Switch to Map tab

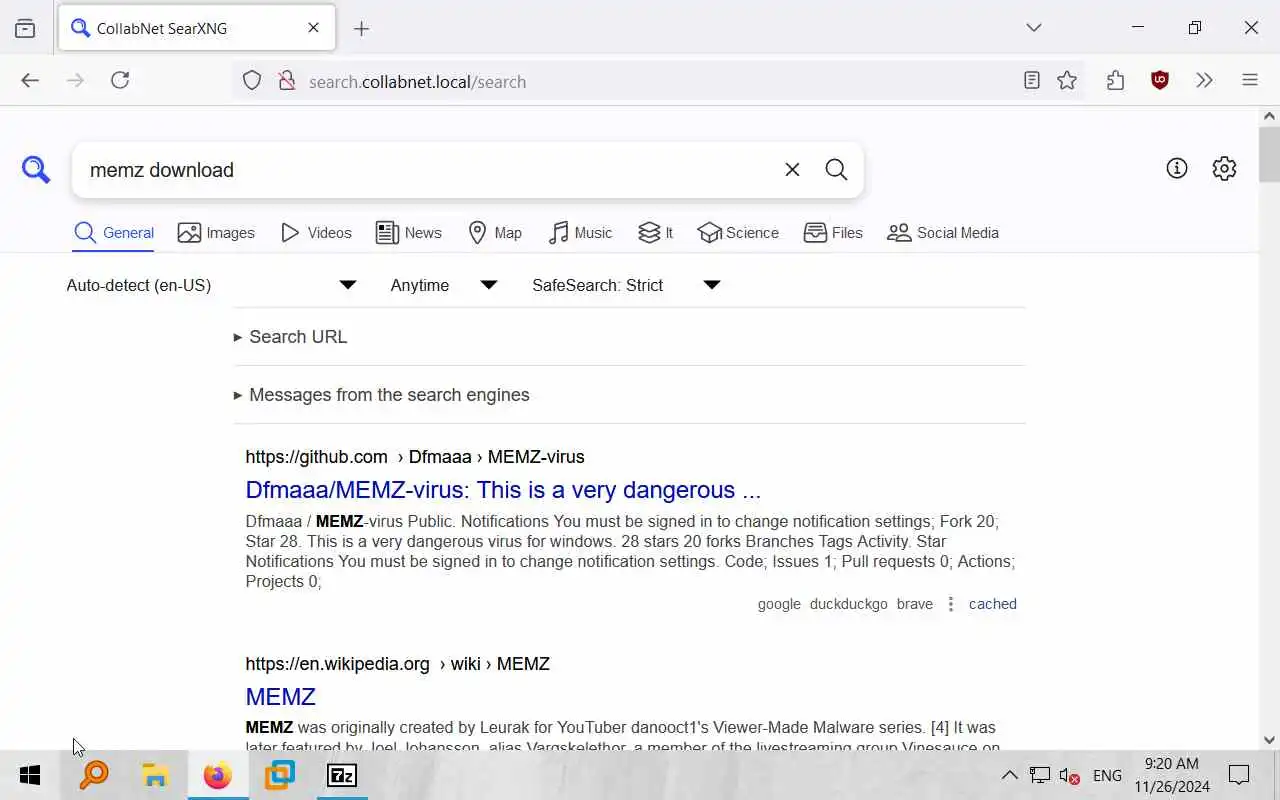tap(495, 233)
